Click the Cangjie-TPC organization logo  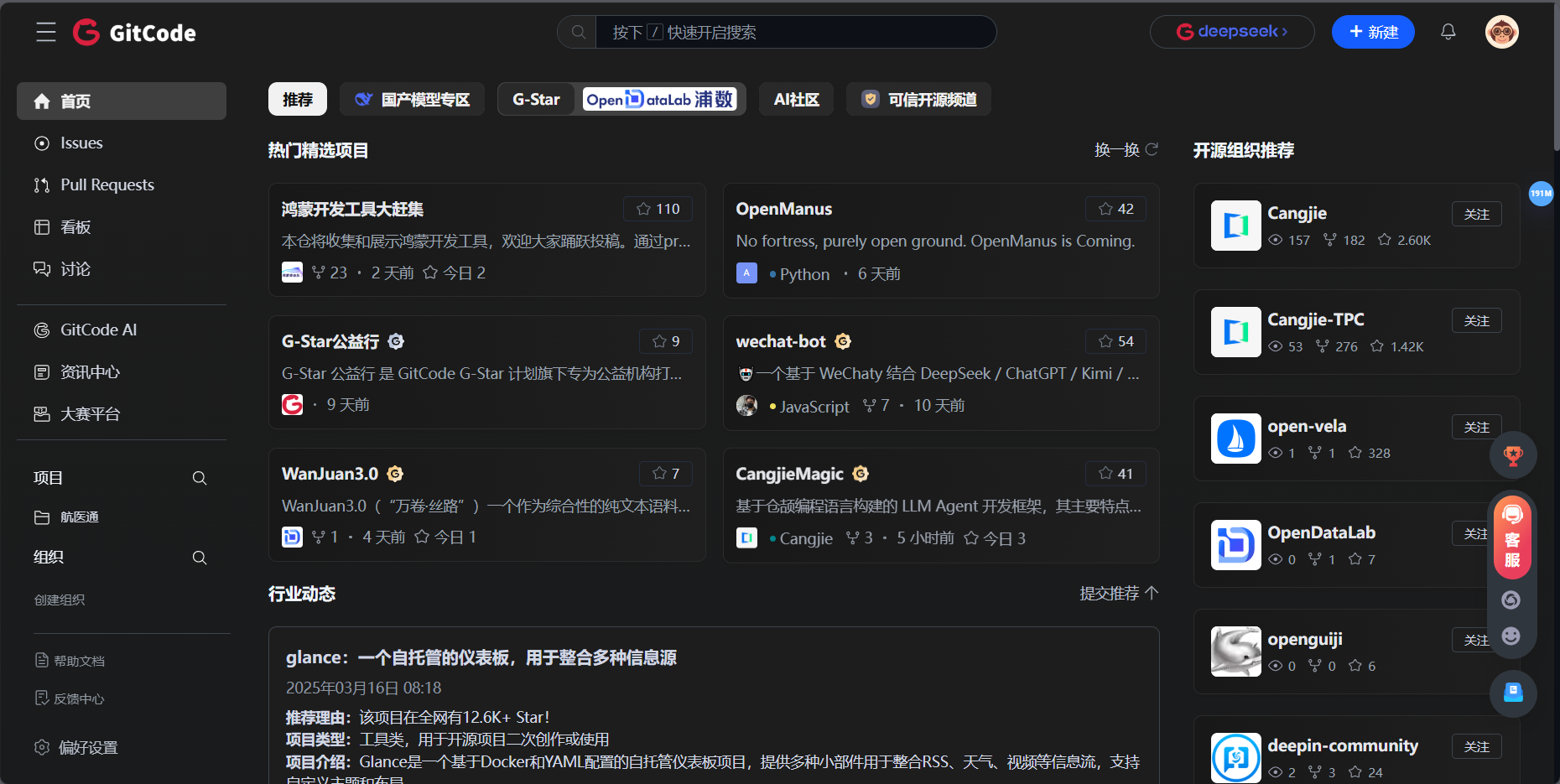pos(1235,332)
